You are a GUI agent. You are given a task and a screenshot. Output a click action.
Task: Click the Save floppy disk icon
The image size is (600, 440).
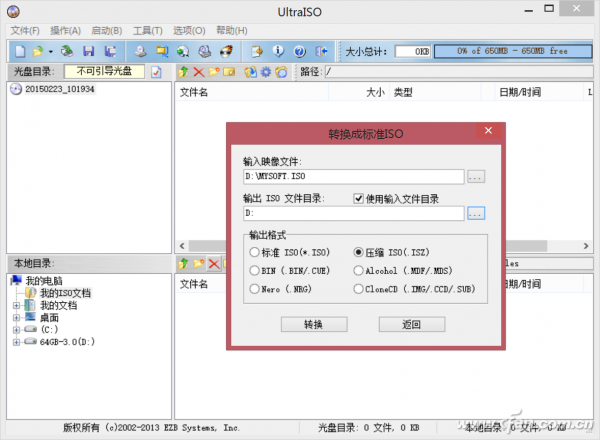click(88, 51)
